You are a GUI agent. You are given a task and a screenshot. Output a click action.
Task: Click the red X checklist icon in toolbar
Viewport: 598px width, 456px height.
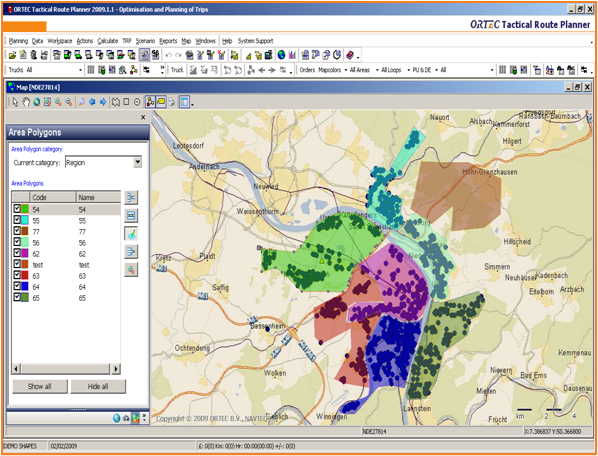[221, 55]
